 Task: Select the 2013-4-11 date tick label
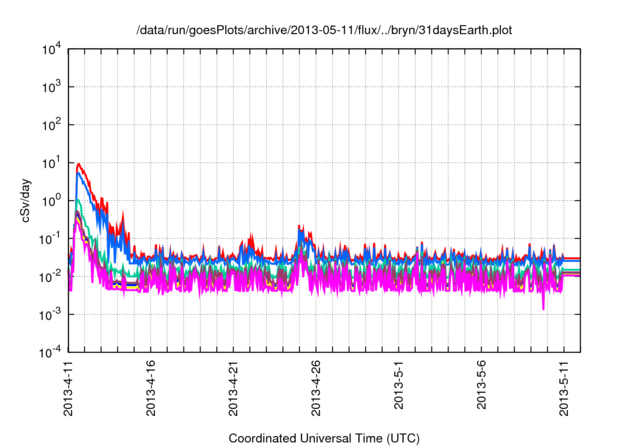click(x=69, y=390)
